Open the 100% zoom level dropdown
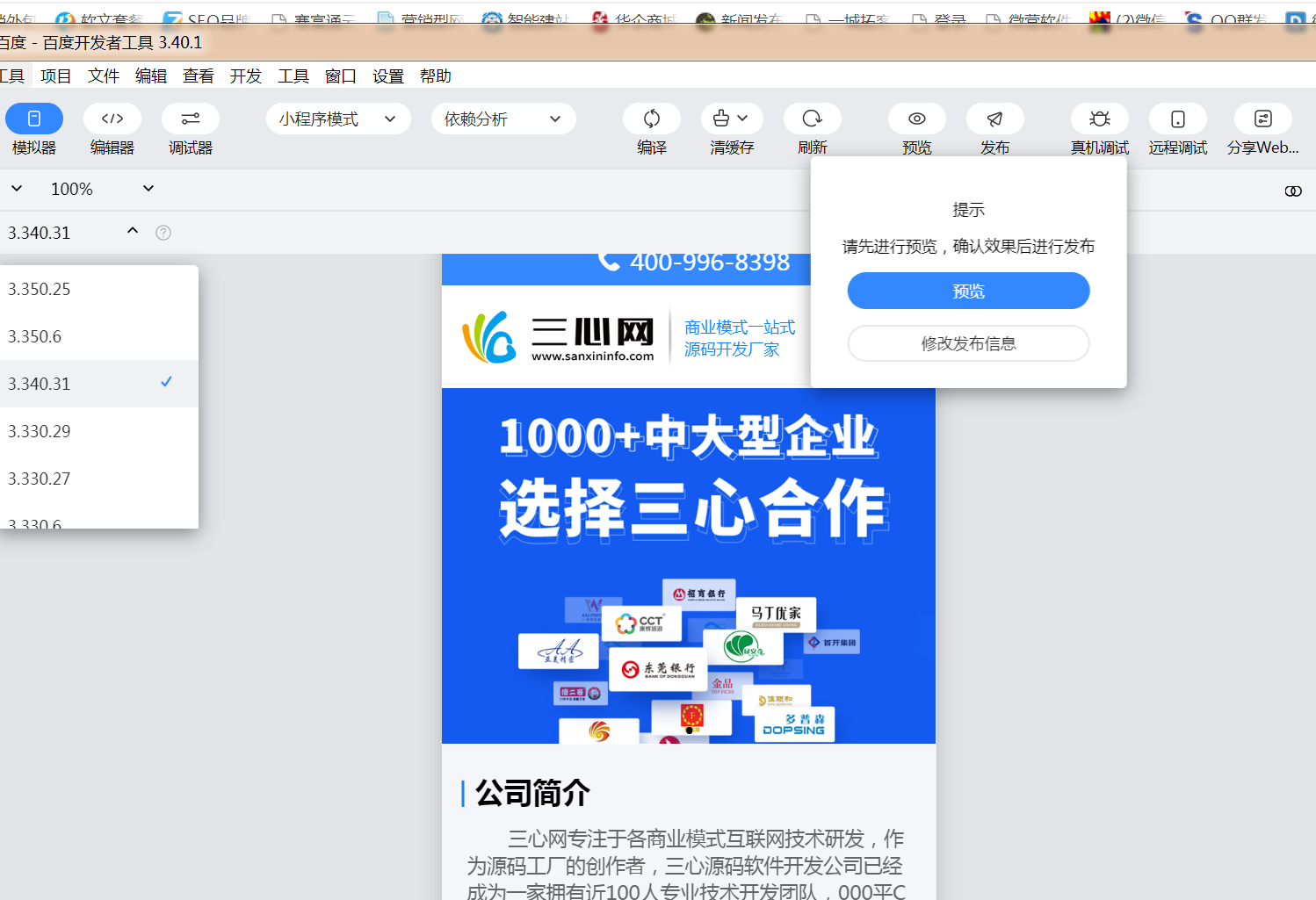The image size is (1316, 900). pyautogui.click(x=103, y=189)
